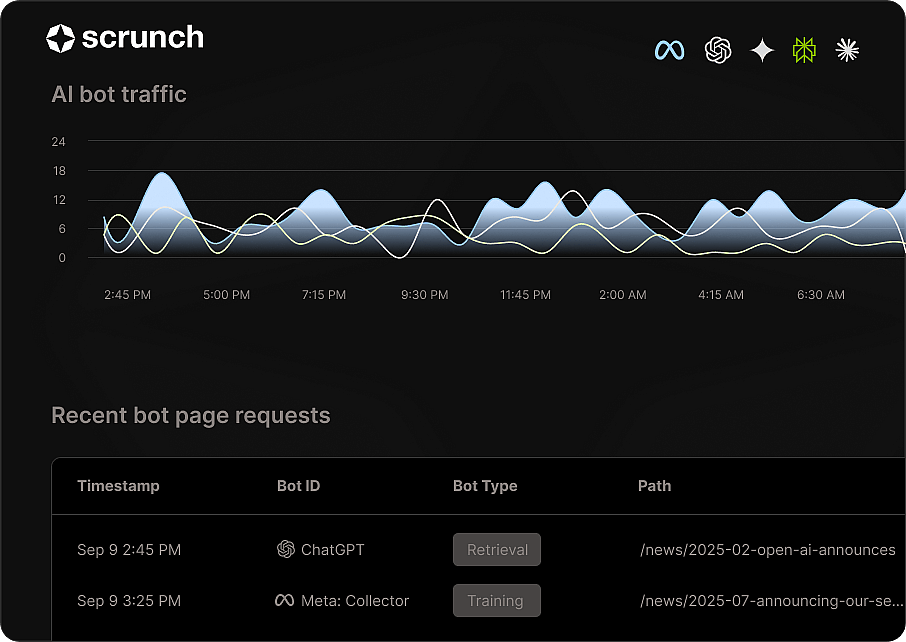Click the 2:00 AM time axis label
906x642 pixels.
point(622,295)
